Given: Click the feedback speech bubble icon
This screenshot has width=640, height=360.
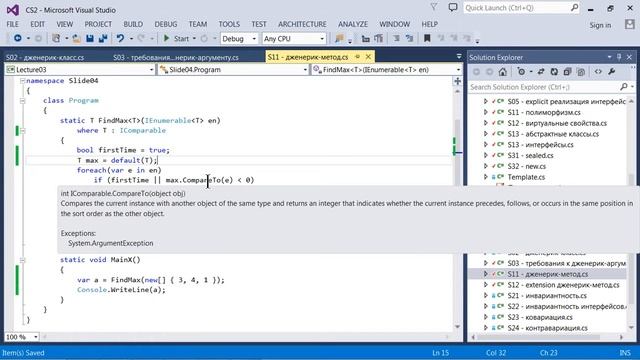Looking at the screenshot, I should pos(453,7).
